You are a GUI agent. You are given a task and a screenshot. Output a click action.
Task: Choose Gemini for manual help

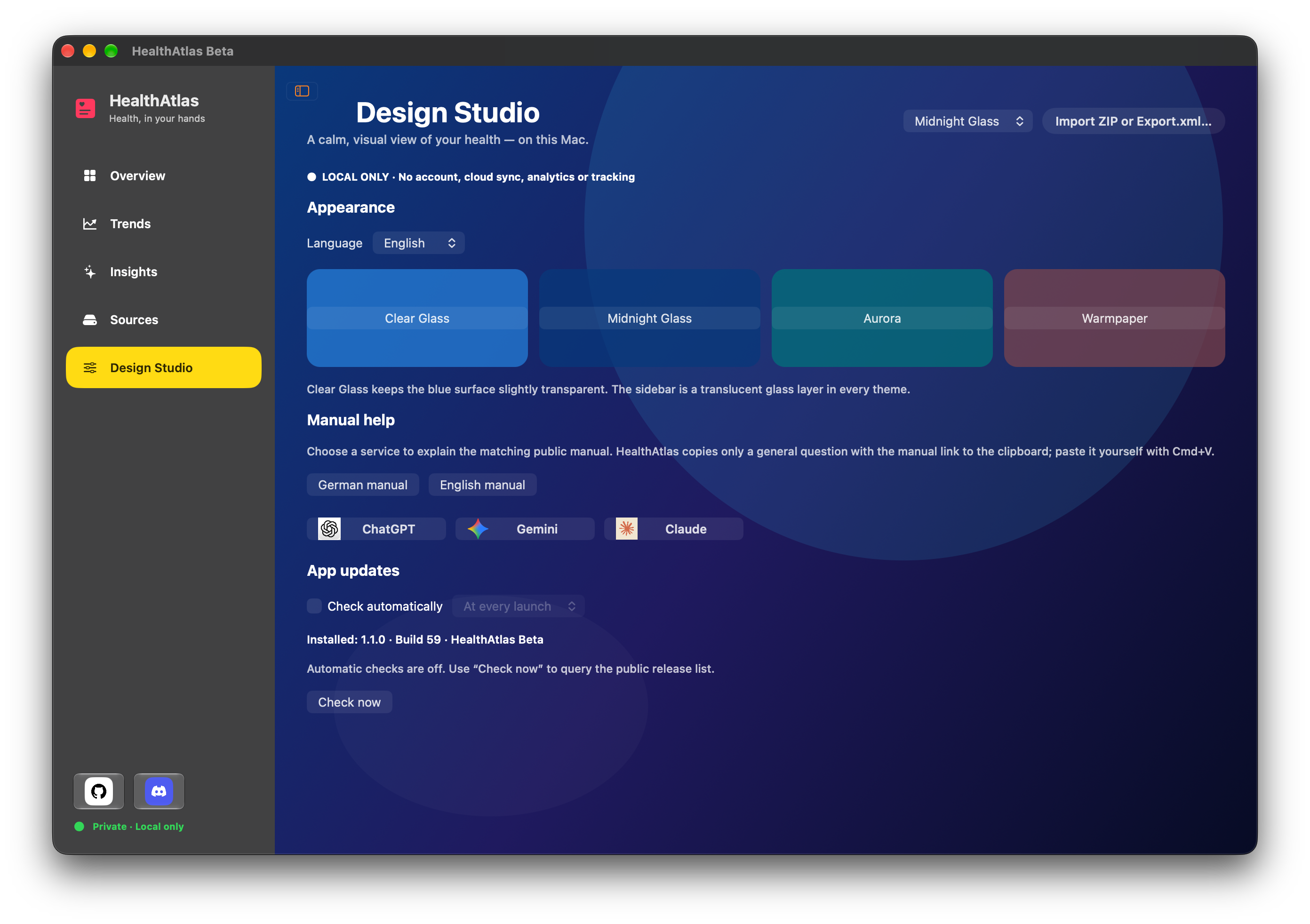(x=525, y=529)
